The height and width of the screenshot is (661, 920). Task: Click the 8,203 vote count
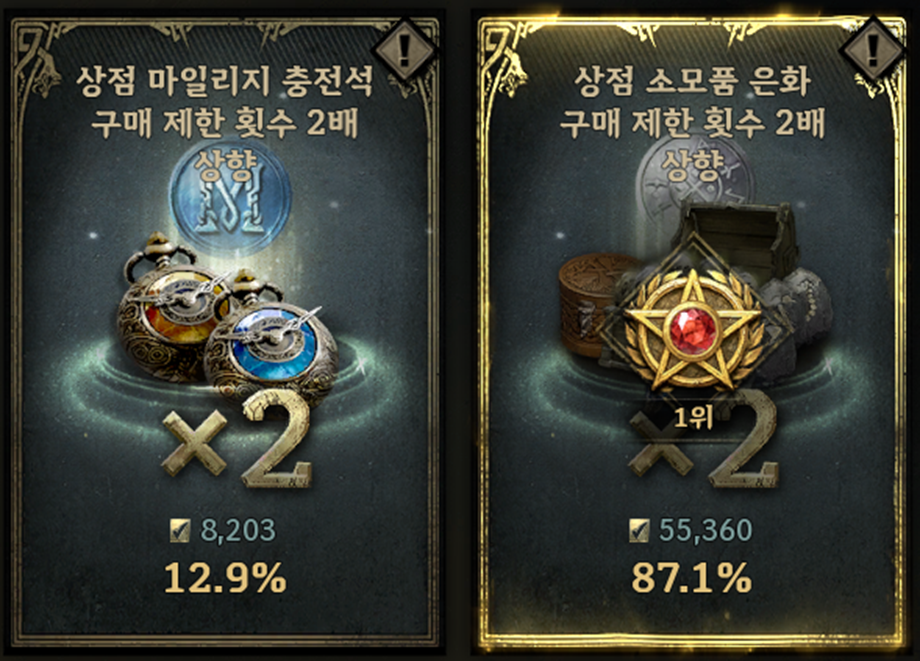[x=238, y=531]
